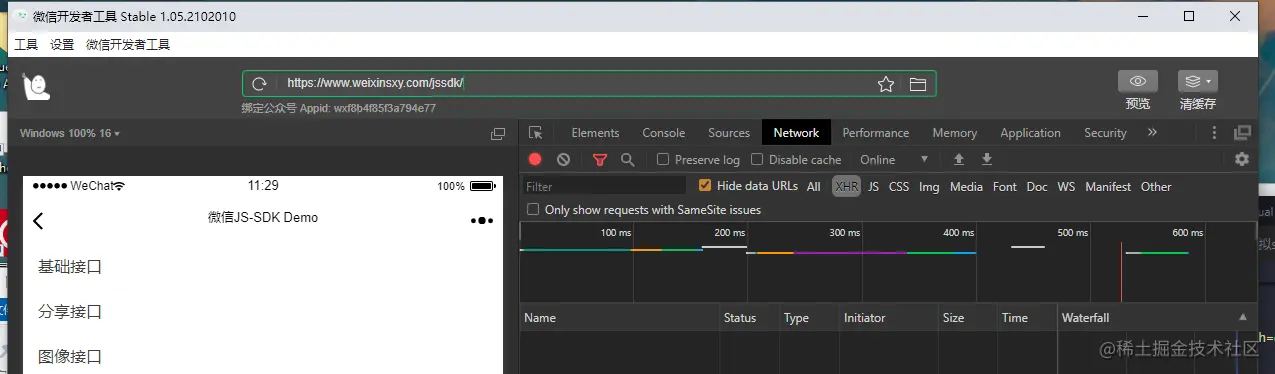
Task: Go back with the simulator back arrow
Action: [x=39, y=221]
